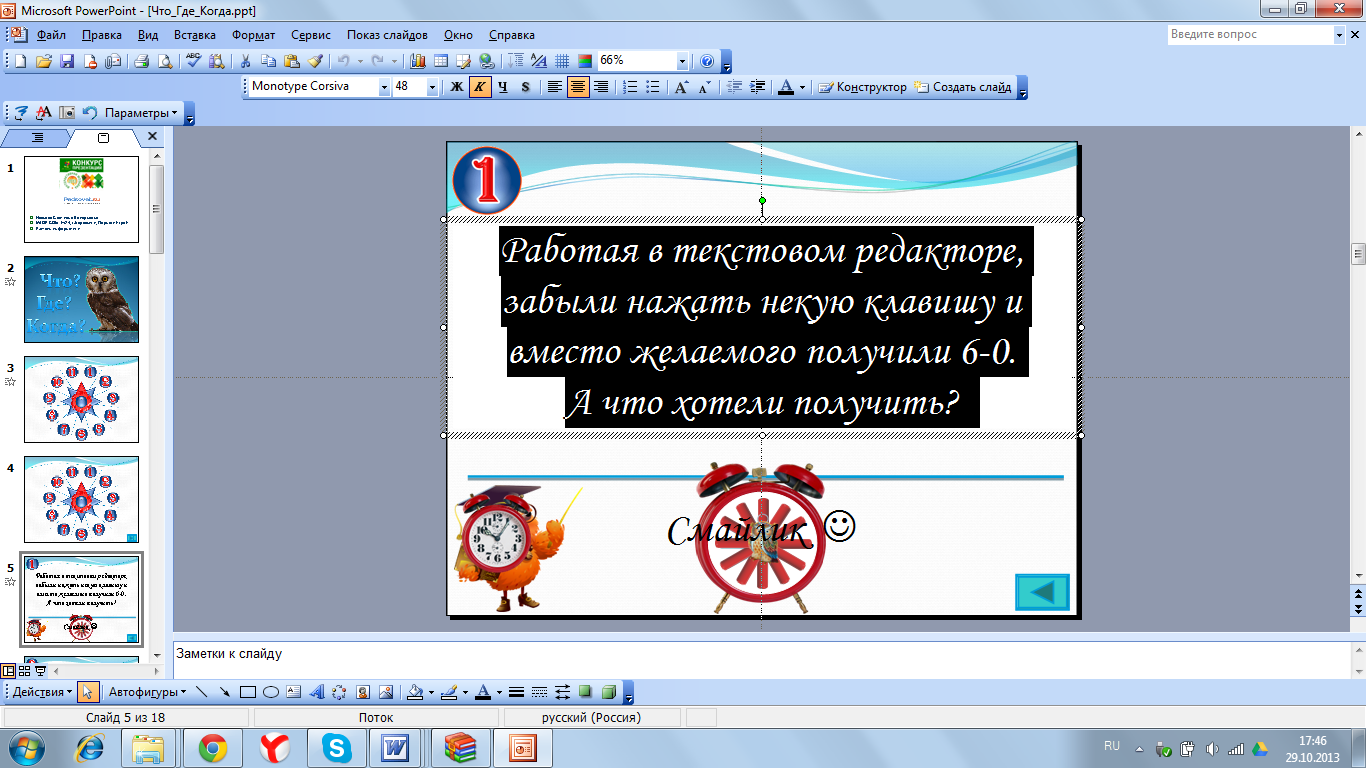Click the Open file folder icon
The image size is (1366, 768).
[x=44, y=61]
